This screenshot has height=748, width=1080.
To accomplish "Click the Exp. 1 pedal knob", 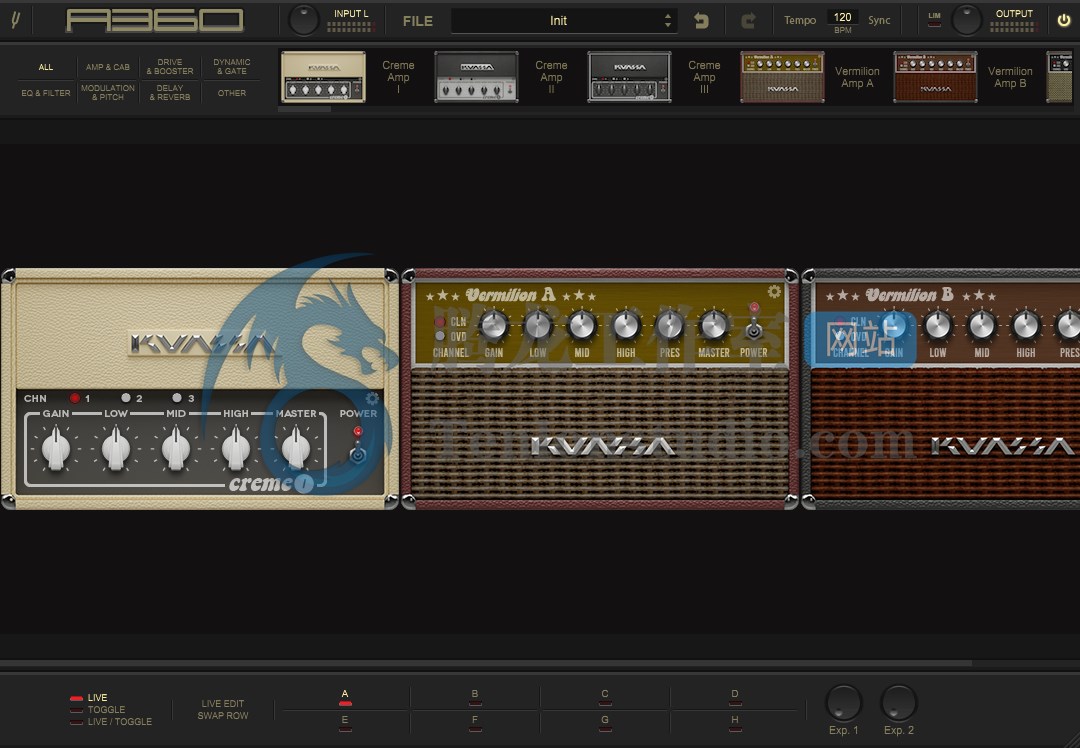I will (844, 703).
